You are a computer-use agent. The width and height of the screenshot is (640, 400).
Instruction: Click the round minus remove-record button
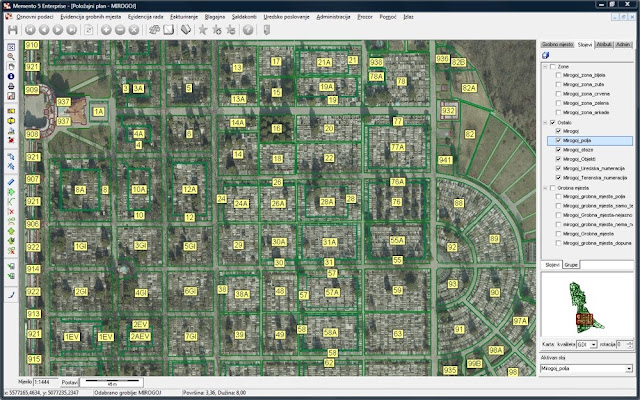(120, 30)
